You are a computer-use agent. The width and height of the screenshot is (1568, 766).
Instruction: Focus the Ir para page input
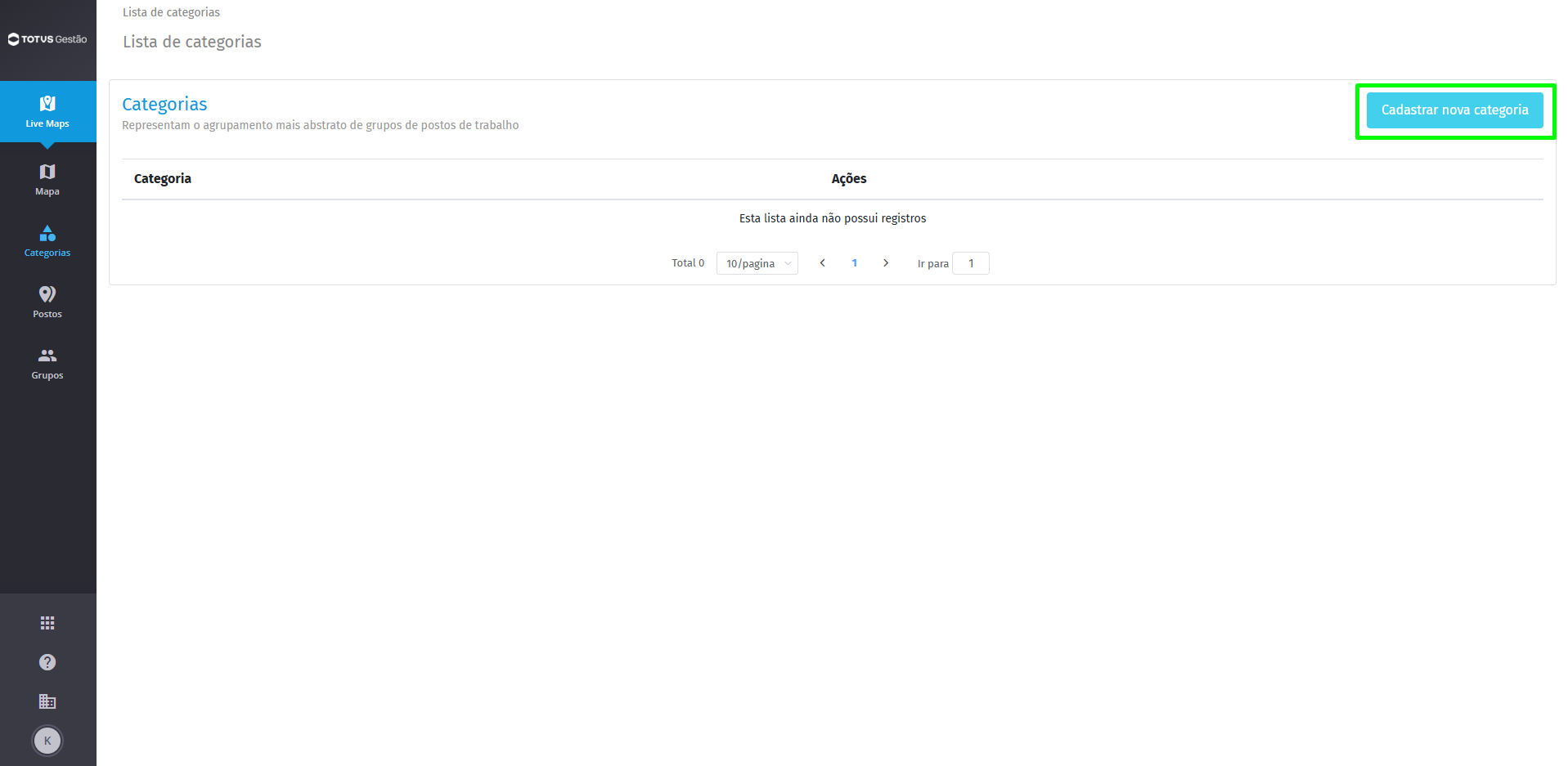point(971,263)
